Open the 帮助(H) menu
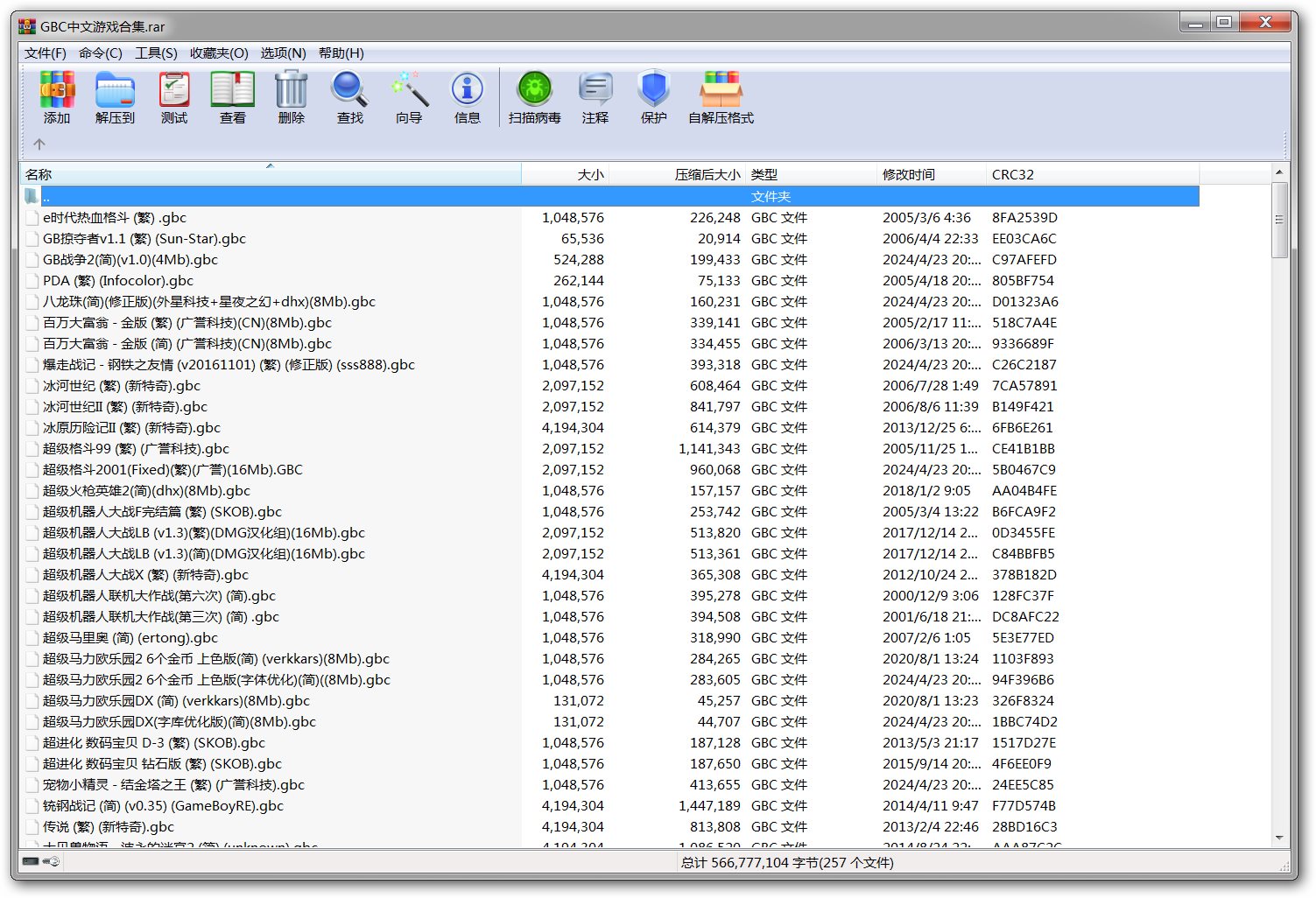This screenshot has width=1316, height=898. pos(341,53)
